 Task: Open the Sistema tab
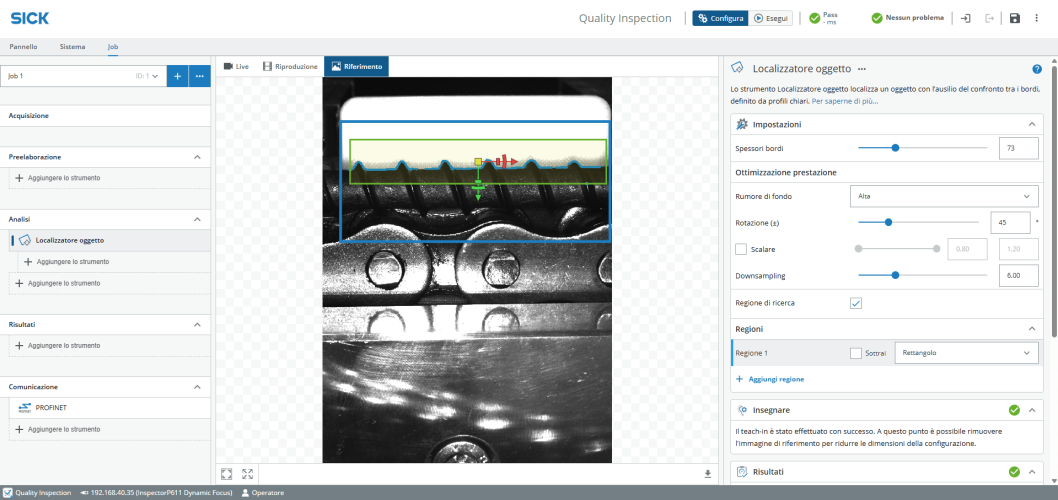(x=72, y=47)
